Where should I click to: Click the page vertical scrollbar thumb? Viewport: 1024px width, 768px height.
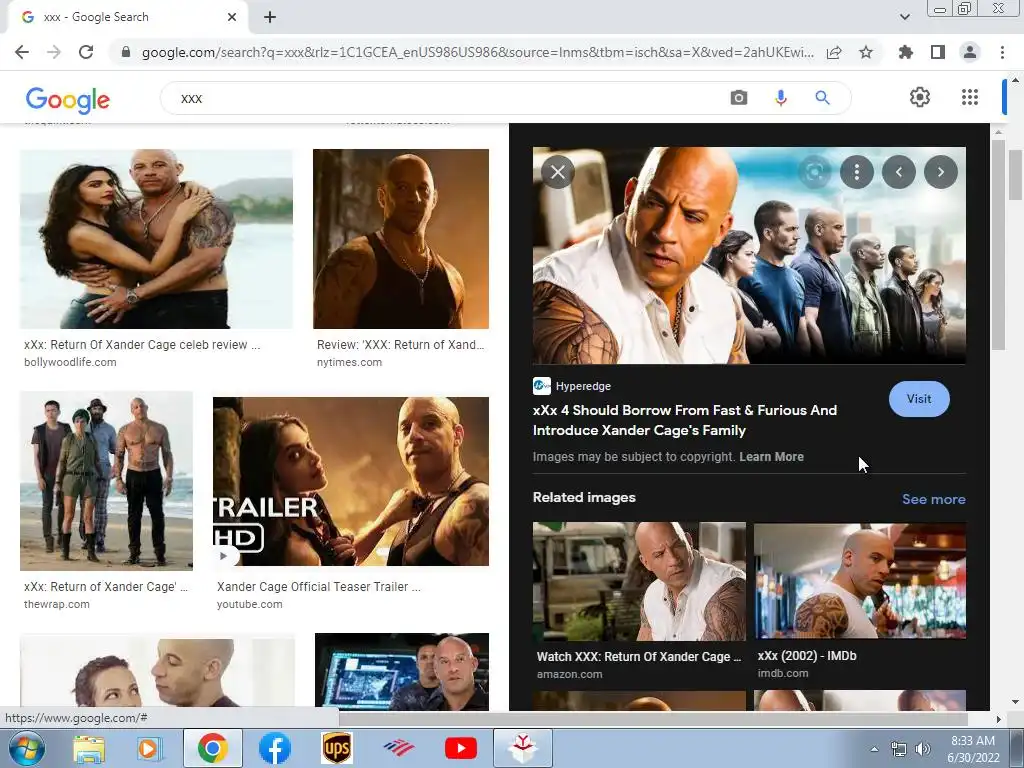(x=1014, y=174)
